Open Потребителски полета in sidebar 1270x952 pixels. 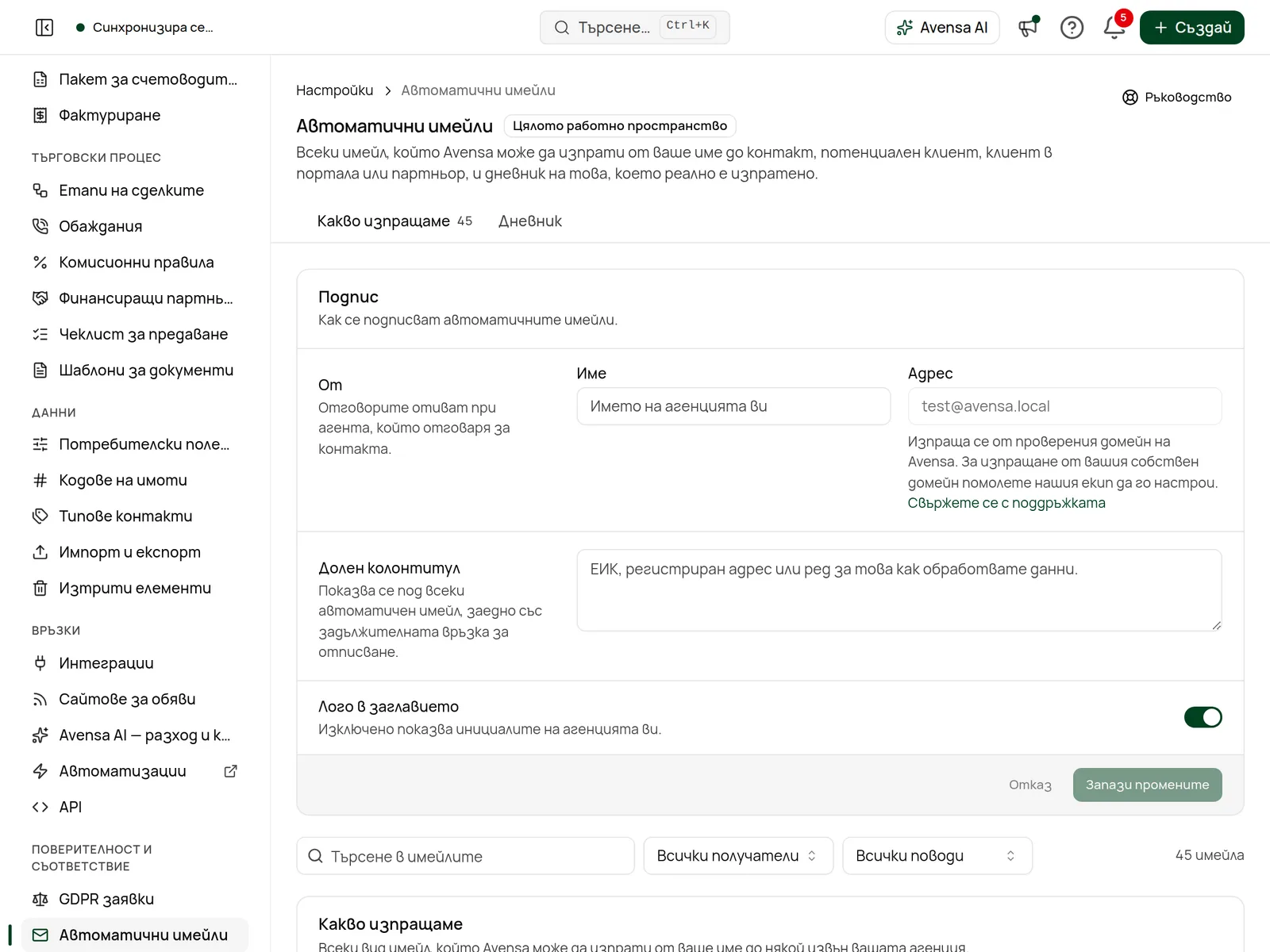135,444
